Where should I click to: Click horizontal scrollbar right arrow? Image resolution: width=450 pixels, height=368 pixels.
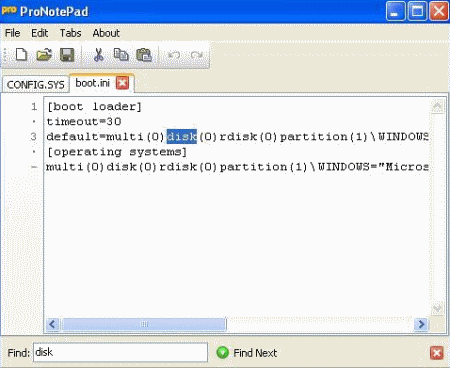tap(421, 324)
